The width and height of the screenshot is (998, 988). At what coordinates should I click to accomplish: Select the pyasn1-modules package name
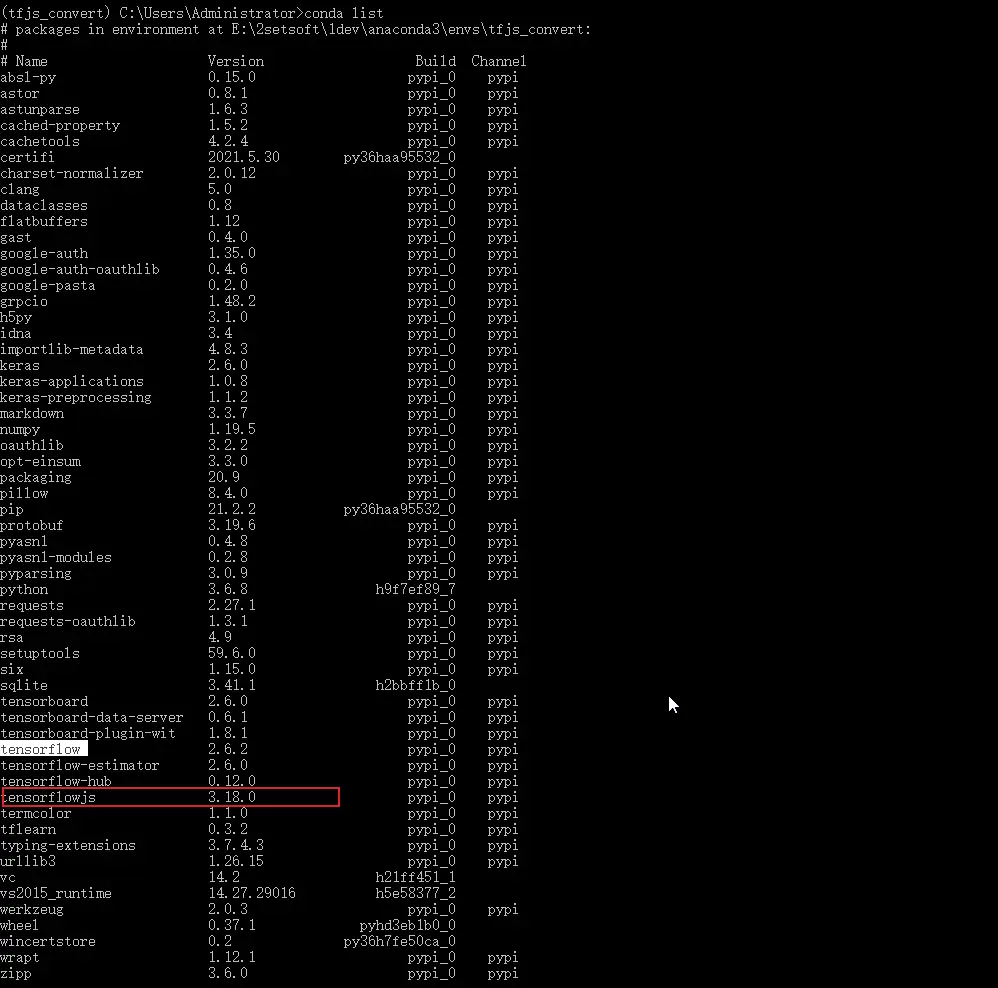point(56,558)
